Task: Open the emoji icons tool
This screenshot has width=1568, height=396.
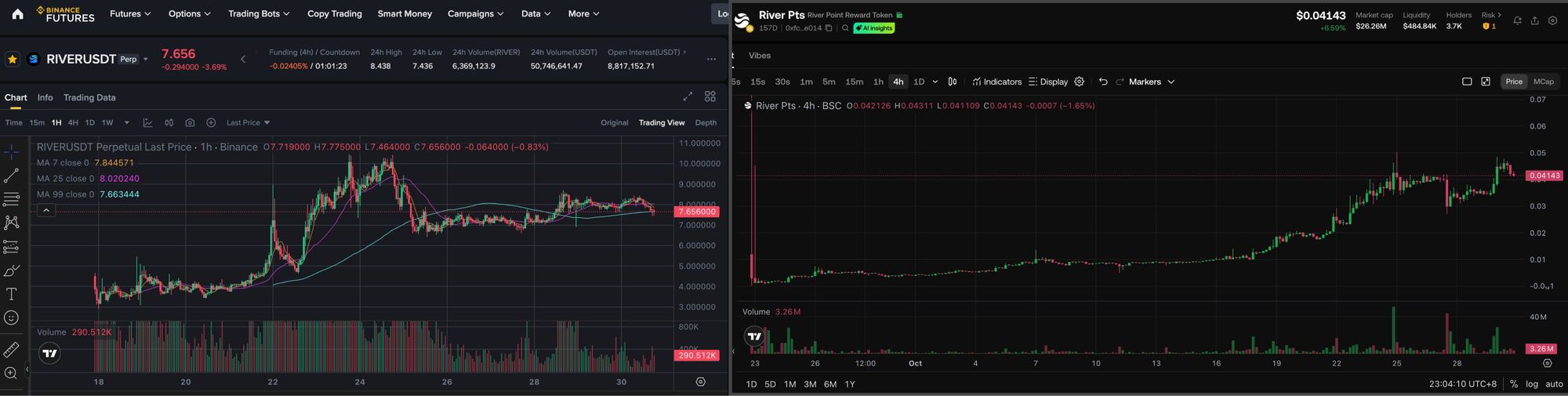Action: pos(11,318)
